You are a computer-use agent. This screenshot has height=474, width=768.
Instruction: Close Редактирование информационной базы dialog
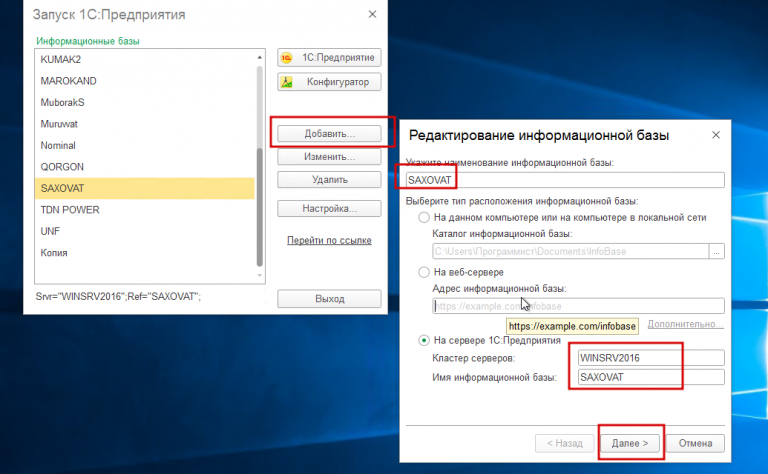716,135
